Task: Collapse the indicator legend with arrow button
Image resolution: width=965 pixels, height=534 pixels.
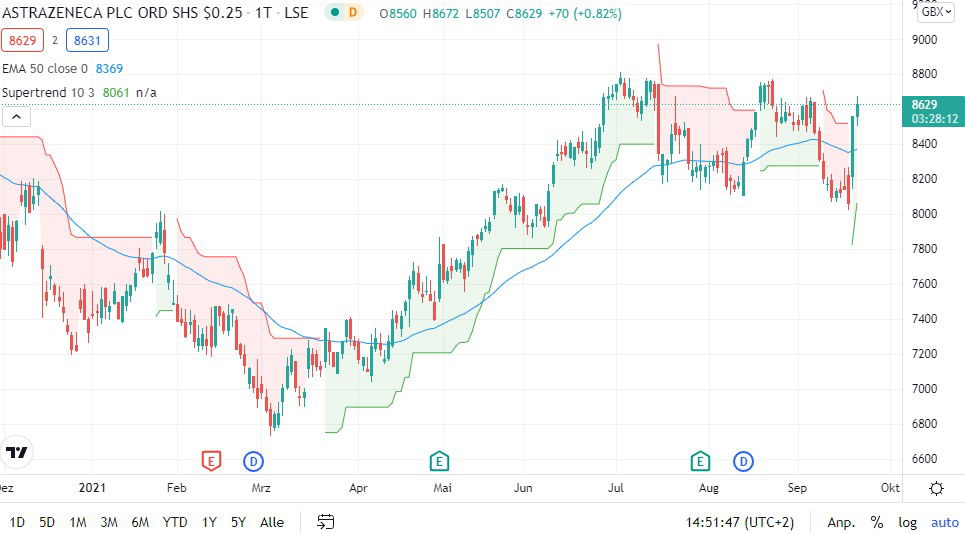Action: [x=16, y=117]
